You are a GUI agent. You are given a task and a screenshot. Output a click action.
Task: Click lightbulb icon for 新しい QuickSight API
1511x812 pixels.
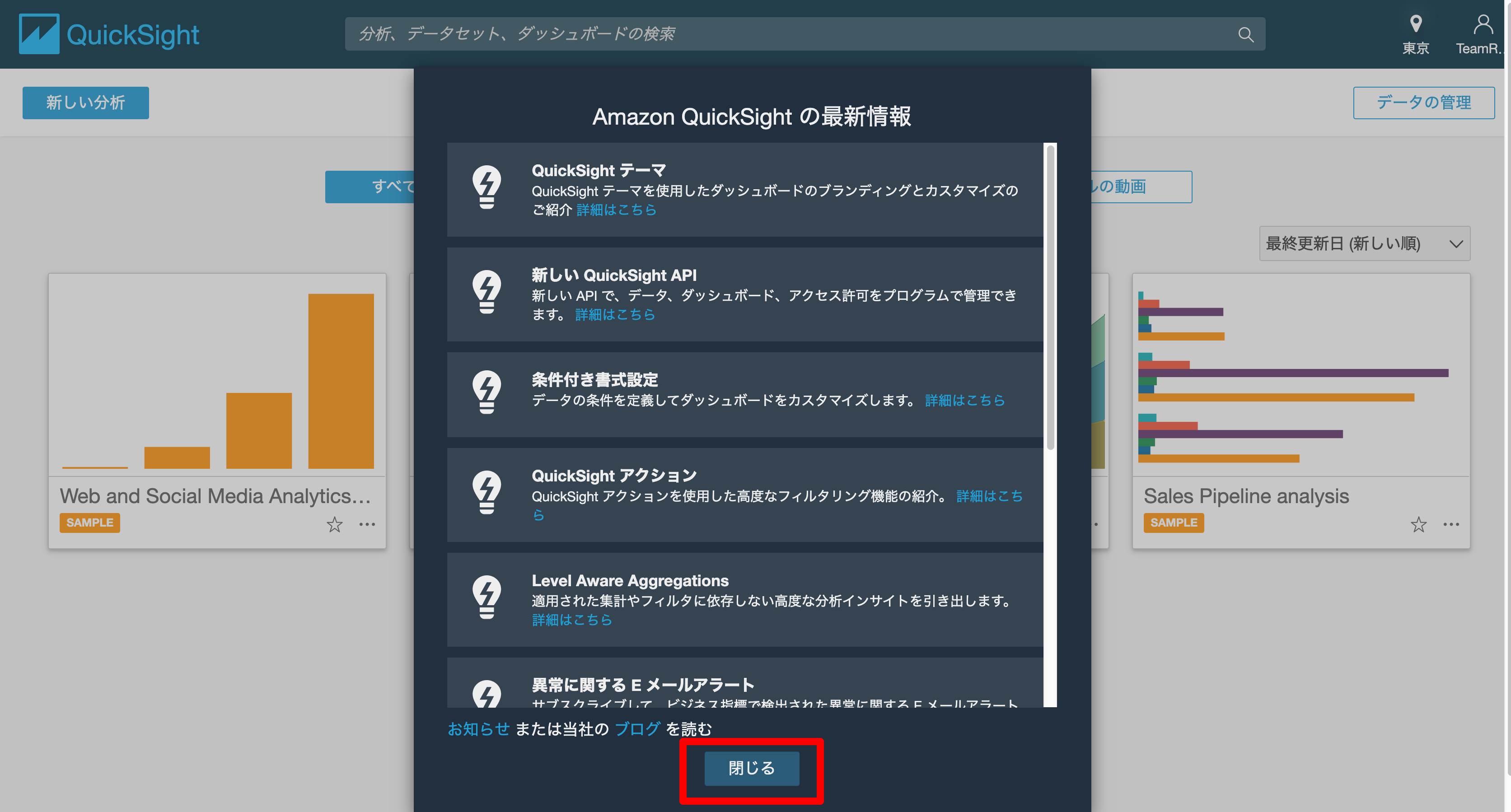point(487,291)
